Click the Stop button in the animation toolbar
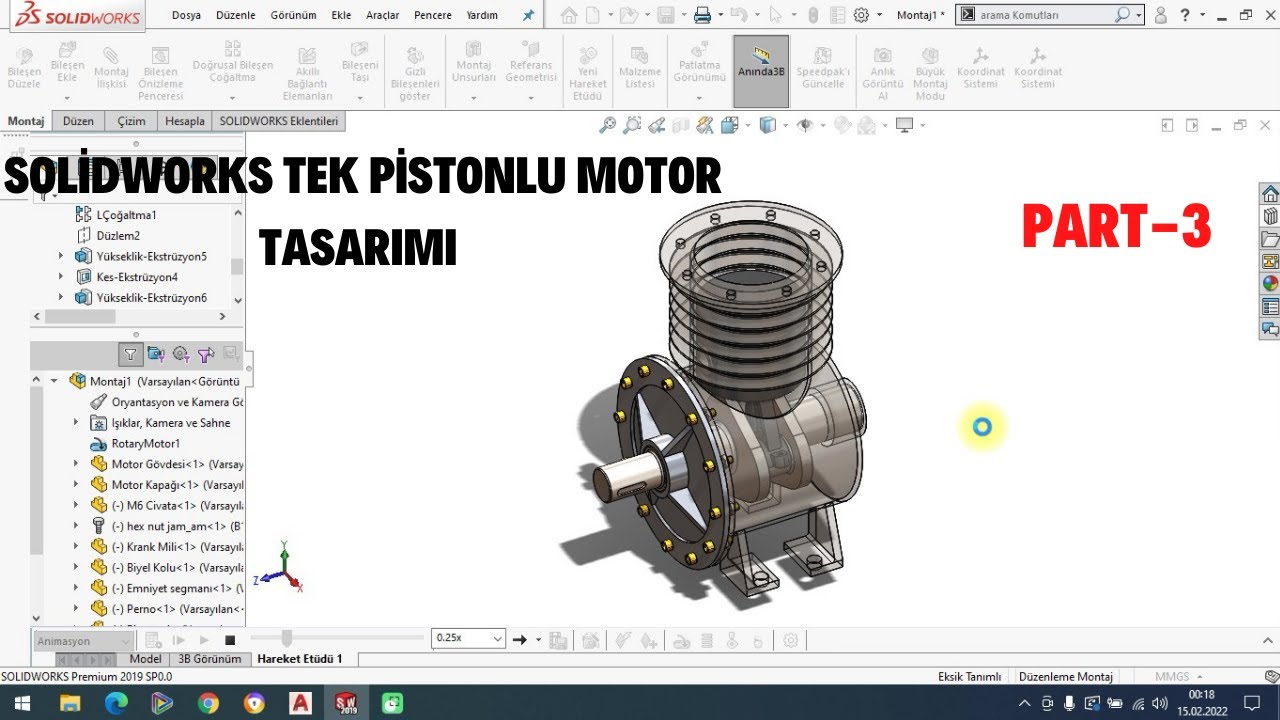Viewport: 1280px width, 720px height. pyautogui.click(x=230, y=640)
